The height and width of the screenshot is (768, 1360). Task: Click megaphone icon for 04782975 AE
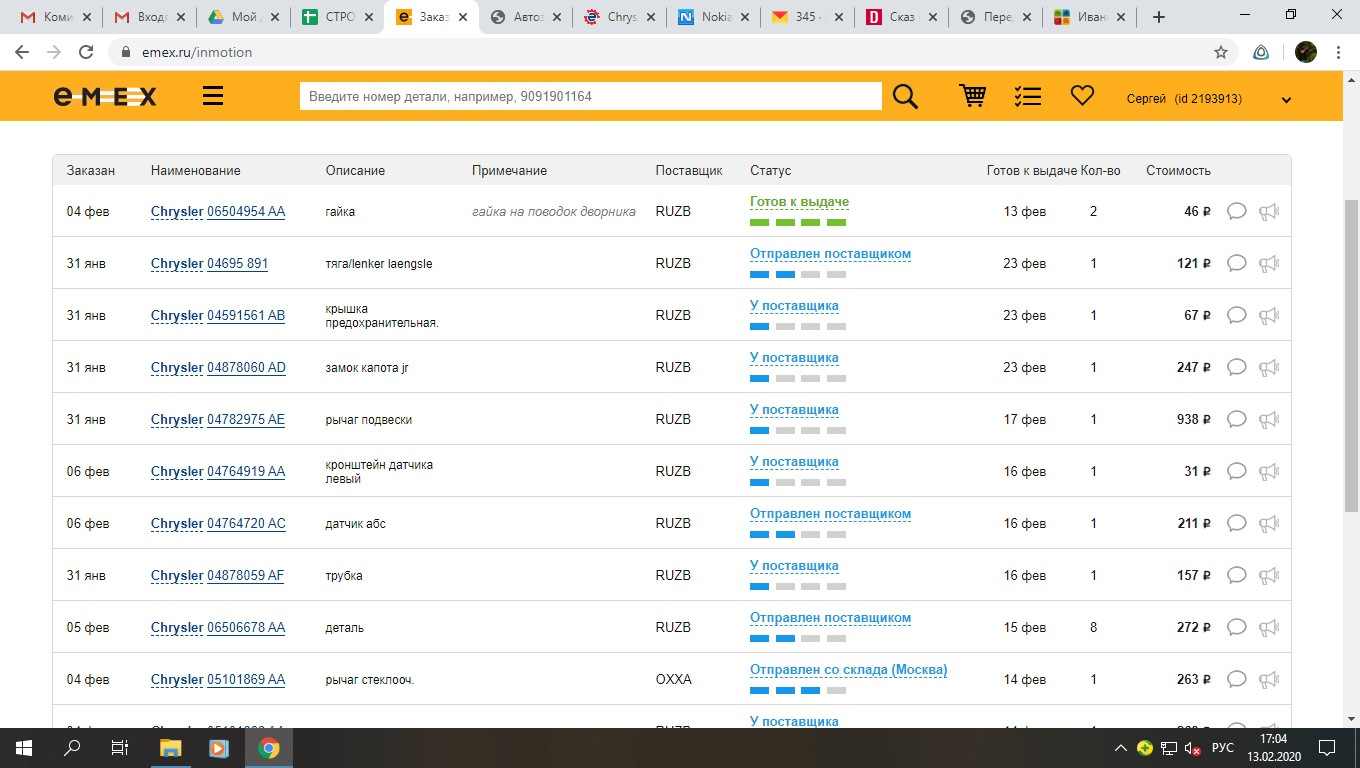coord(1269,419)
